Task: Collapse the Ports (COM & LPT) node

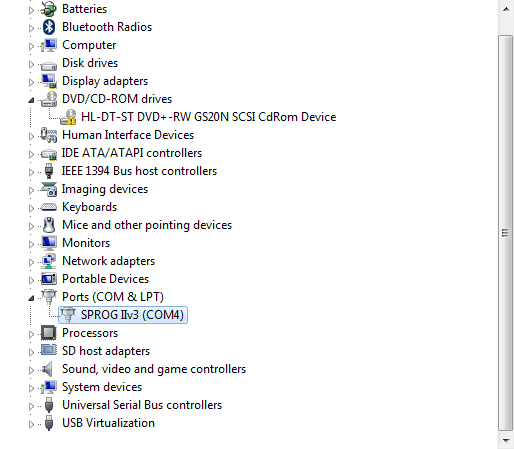Action: pyautogui.click(x=31, y=298)
